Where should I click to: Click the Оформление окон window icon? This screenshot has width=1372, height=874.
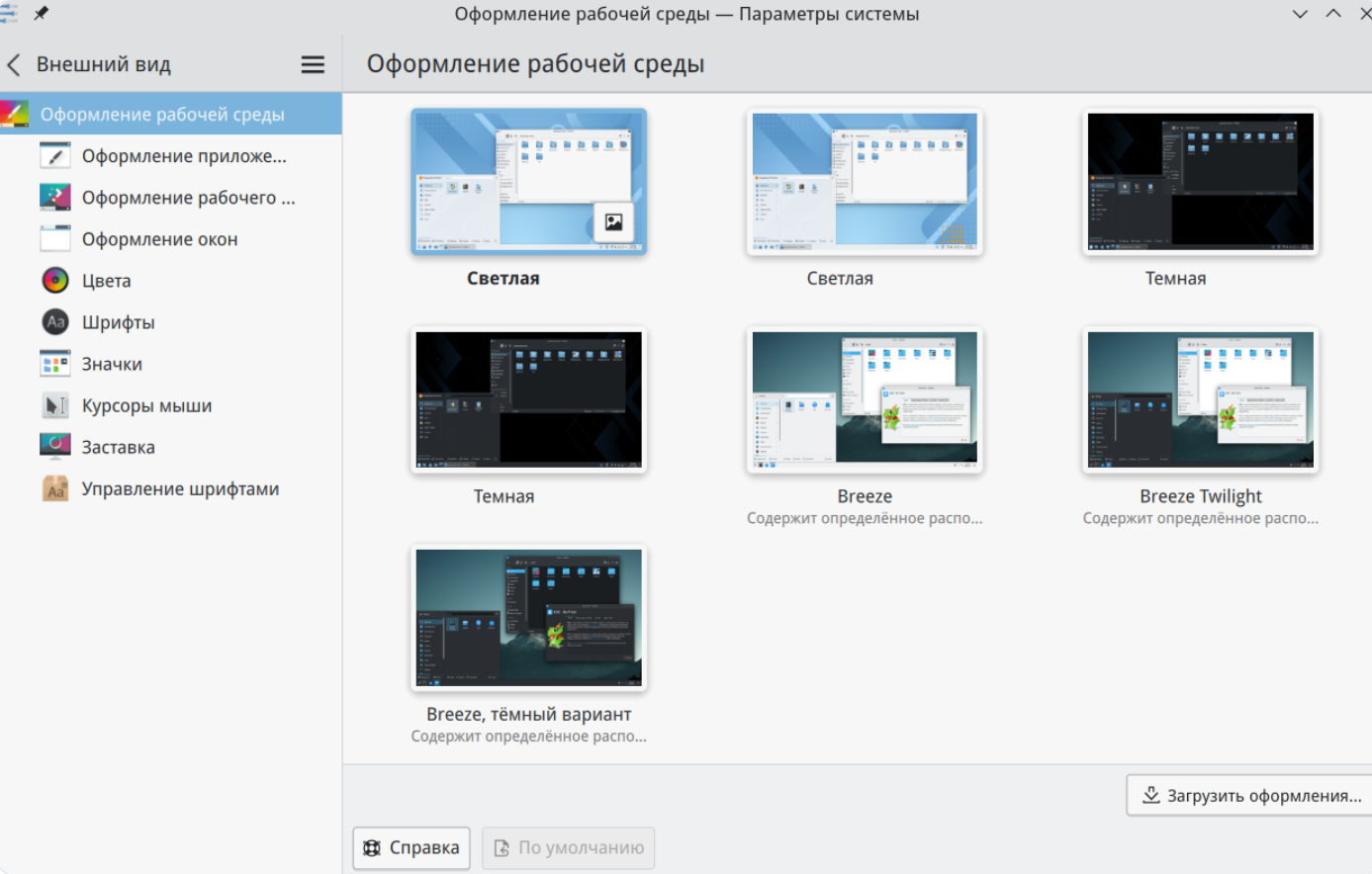tap(55, 239)
